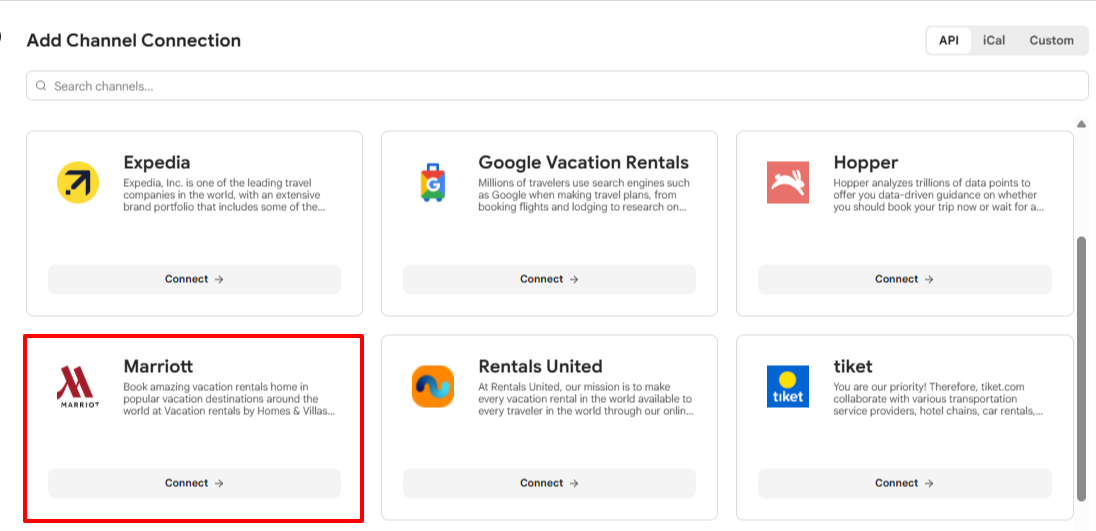
Task: Click the Add Channel Connection heading
Action: tap(134, 41)
